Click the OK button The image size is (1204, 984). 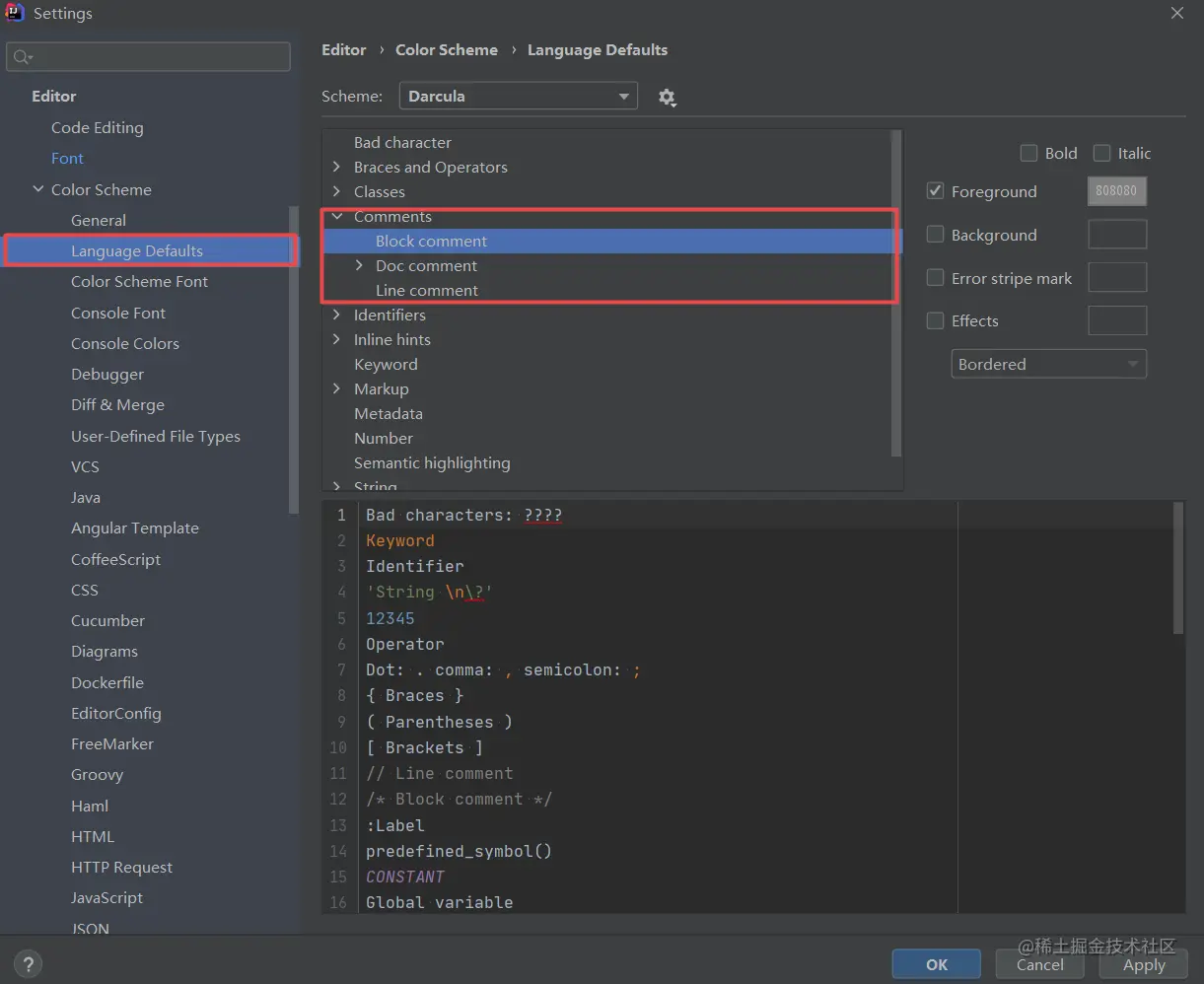click(937, 964)
